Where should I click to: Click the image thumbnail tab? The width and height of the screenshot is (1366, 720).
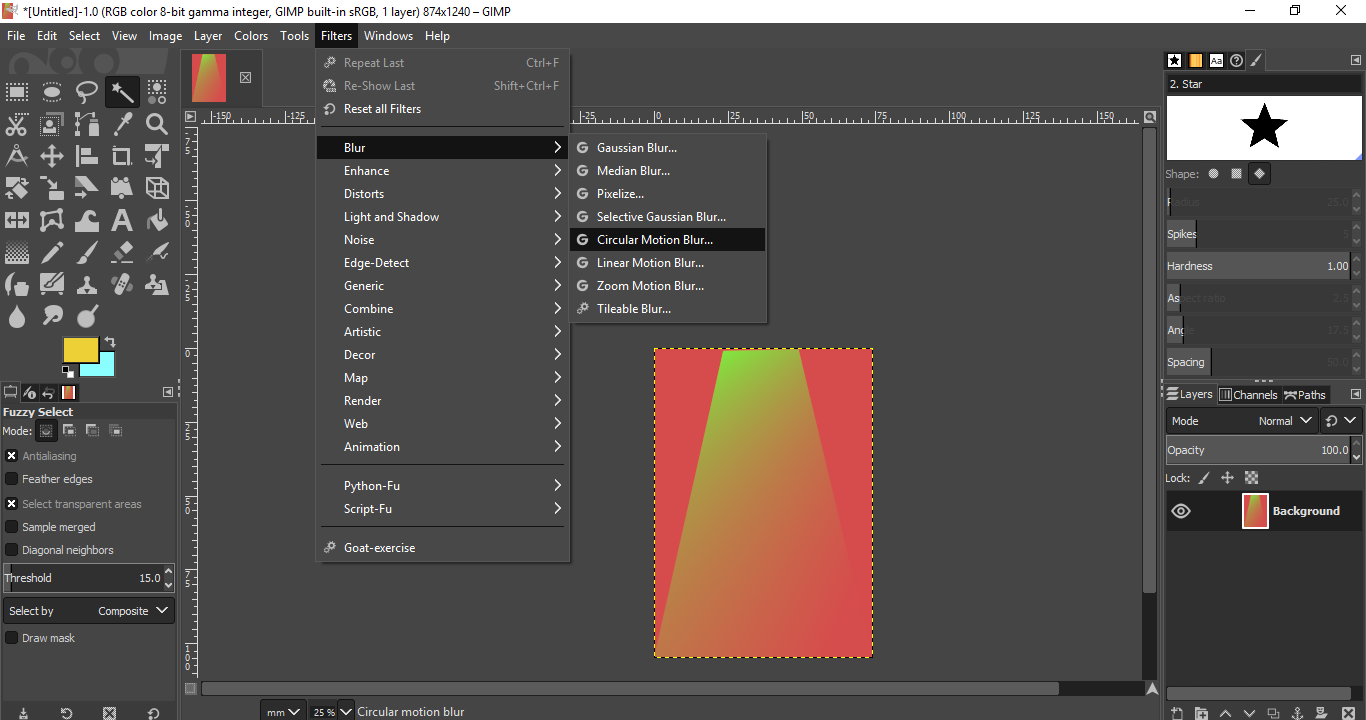[x=209, y=77]
